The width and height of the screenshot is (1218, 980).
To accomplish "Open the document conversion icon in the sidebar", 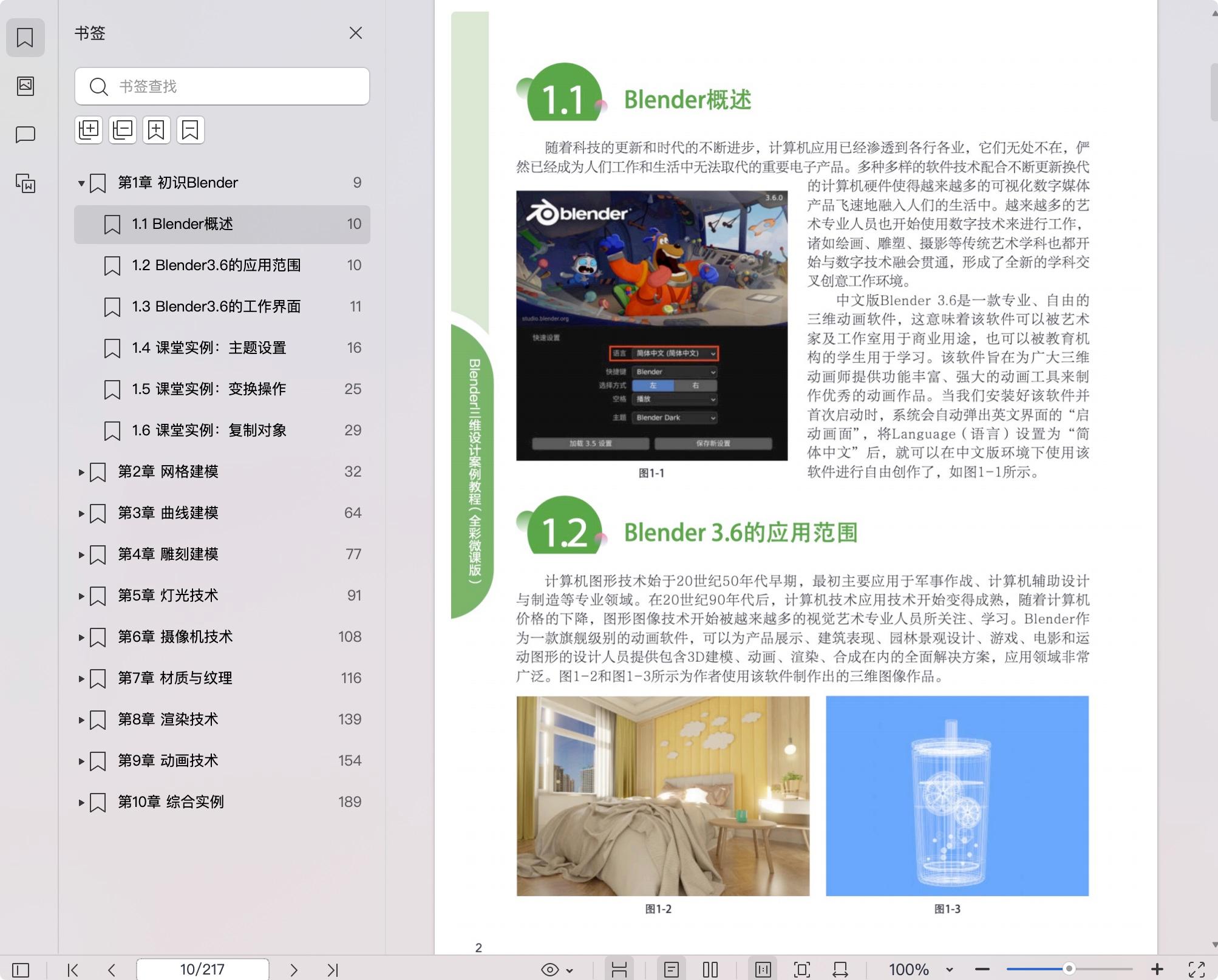I will pyautogui.click(x=25, y=183).
